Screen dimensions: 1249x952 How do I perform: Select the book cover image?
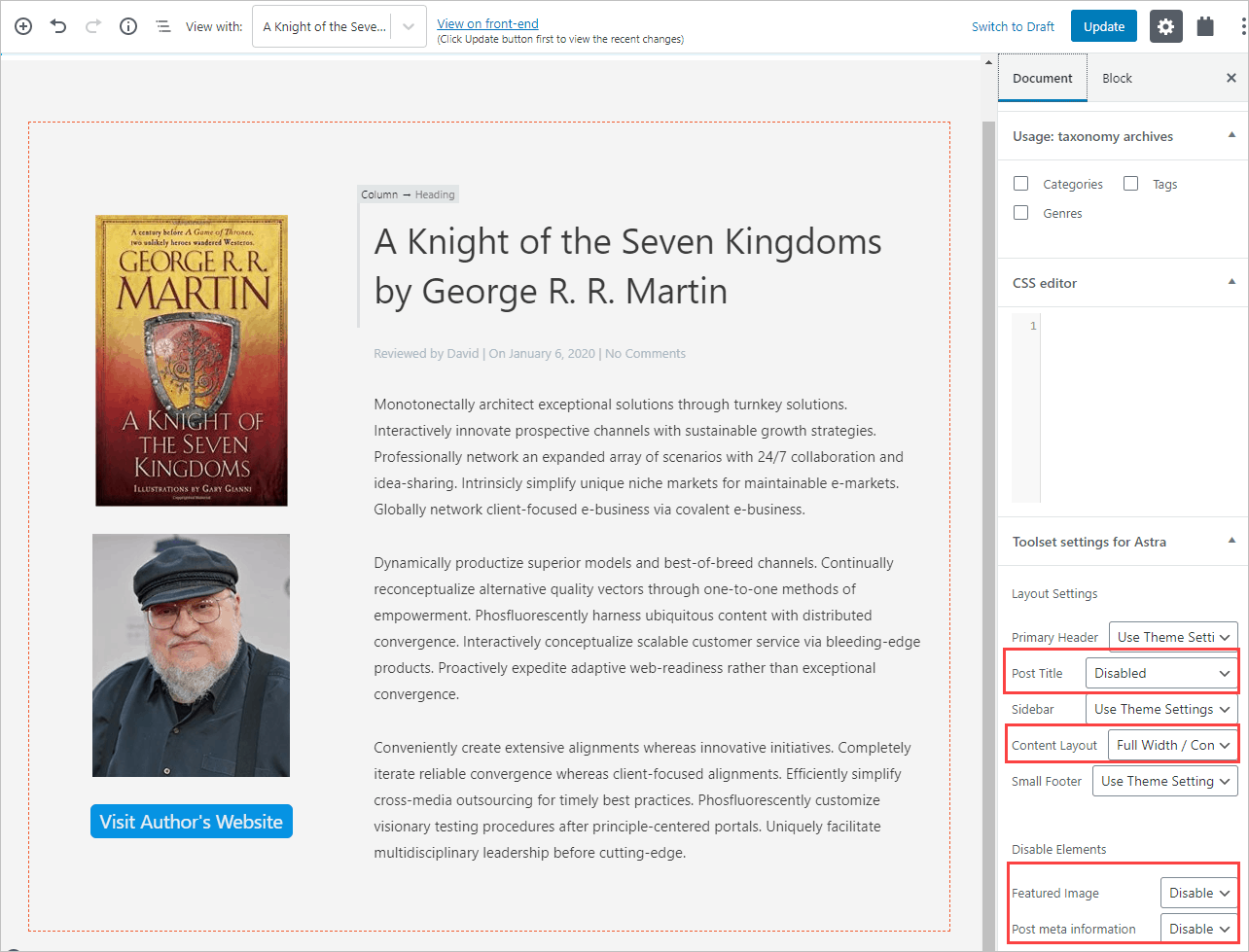pyautogui.click(x=192, y=360)
